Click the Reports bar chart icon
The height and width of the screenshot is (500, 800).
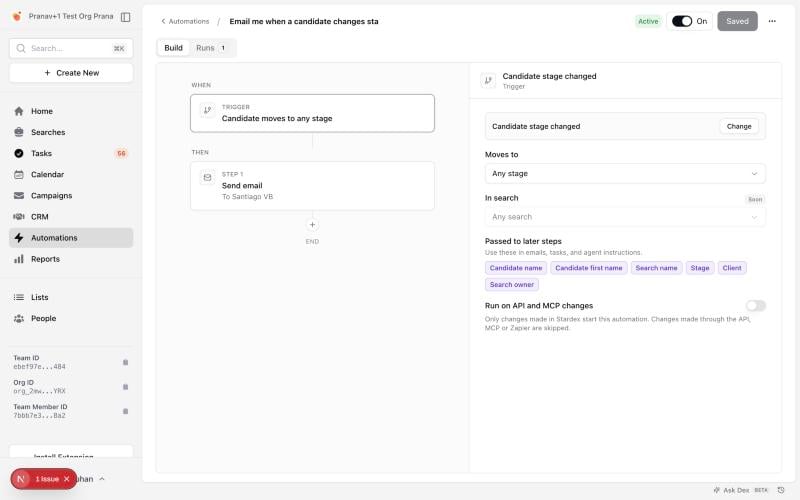[x=19, y=259]
